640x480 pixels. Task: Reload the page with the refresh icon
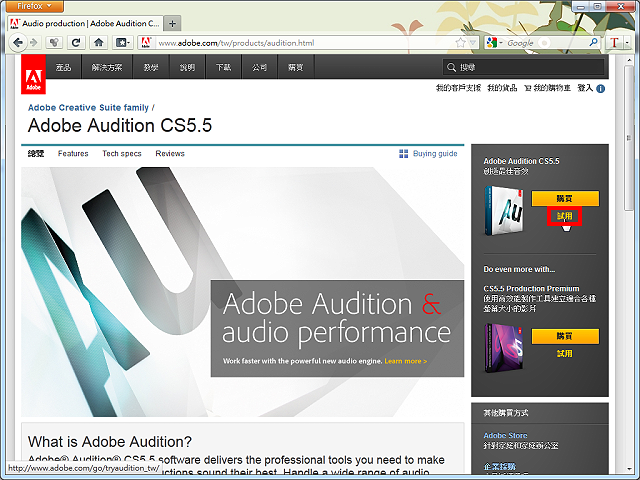[x=76, y=42]
